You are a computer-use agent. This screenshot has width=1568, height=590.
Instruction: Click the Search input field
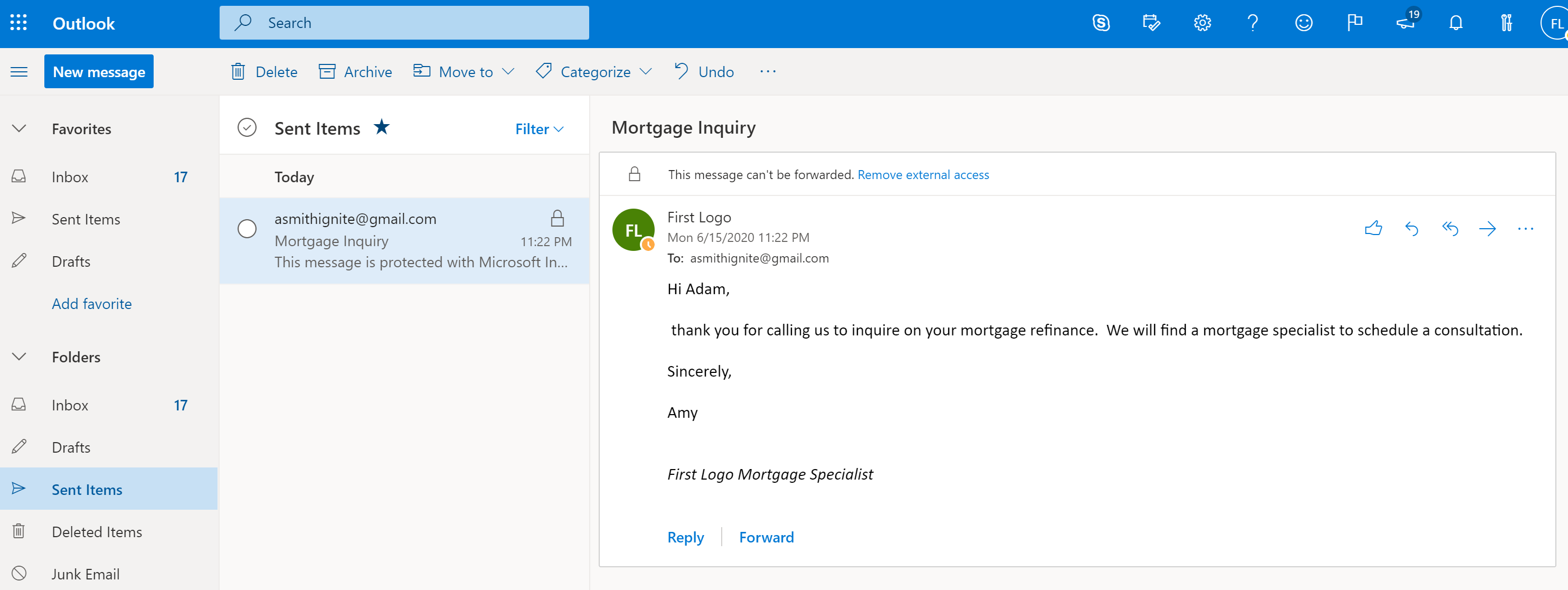coord(404,22)
